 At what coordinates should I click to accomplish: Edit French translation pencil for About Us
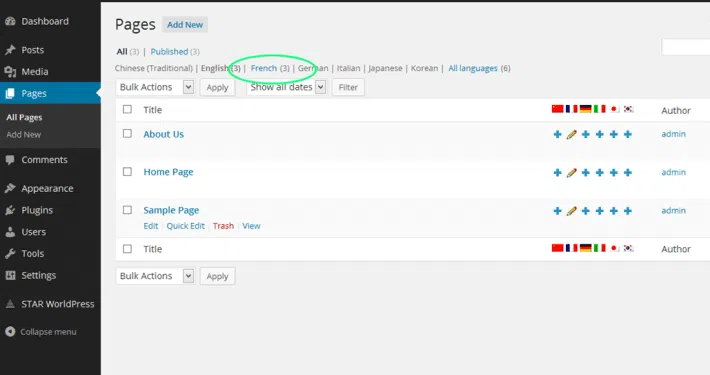[x=571, y=134]
